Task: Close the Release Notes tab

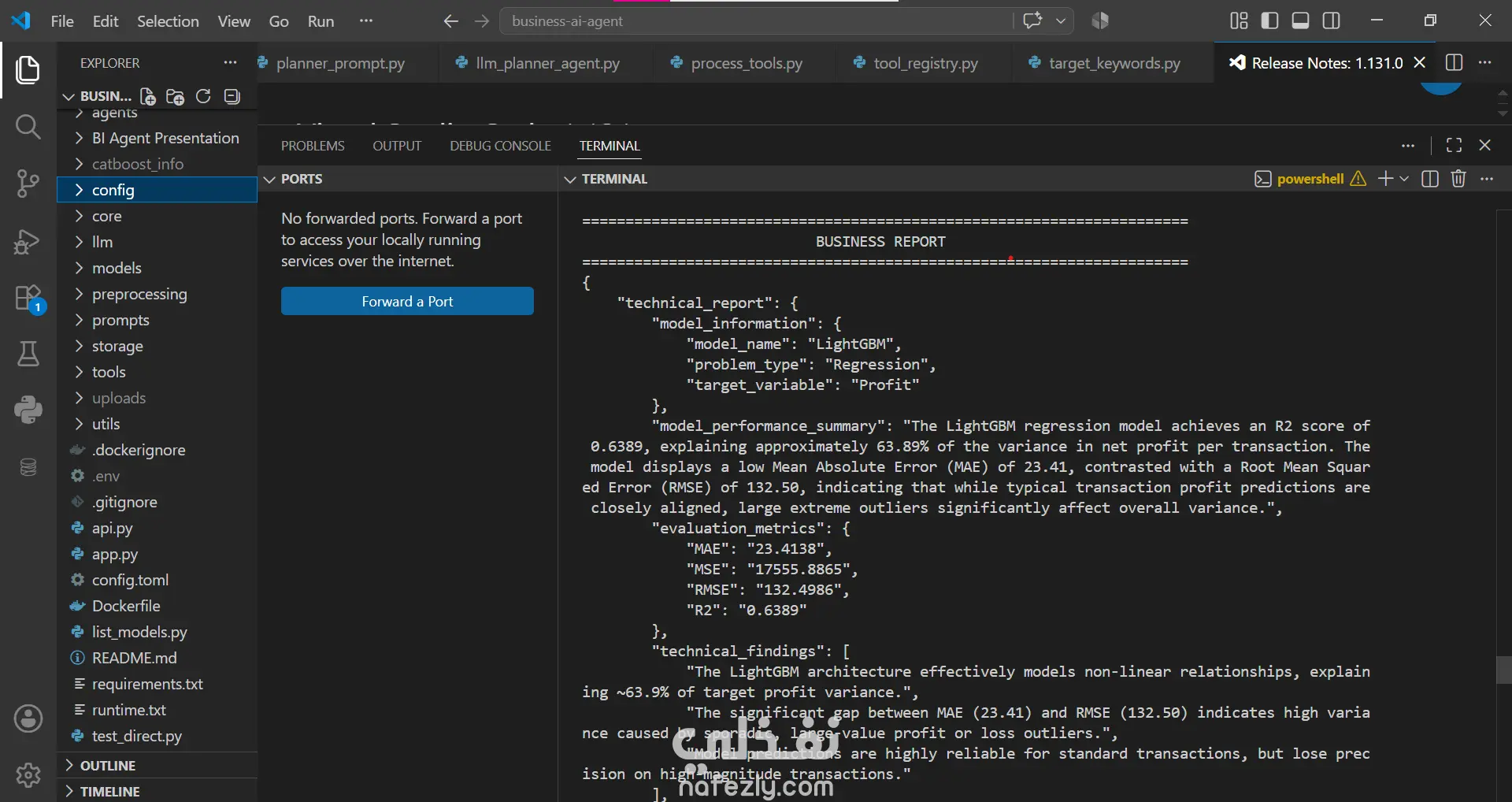Action: pyautogui.click(x=1419, y=62)
